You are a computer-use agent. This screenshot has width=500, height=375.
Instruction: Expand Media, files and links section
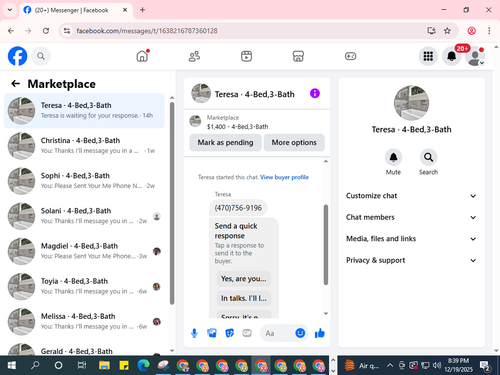411,239
